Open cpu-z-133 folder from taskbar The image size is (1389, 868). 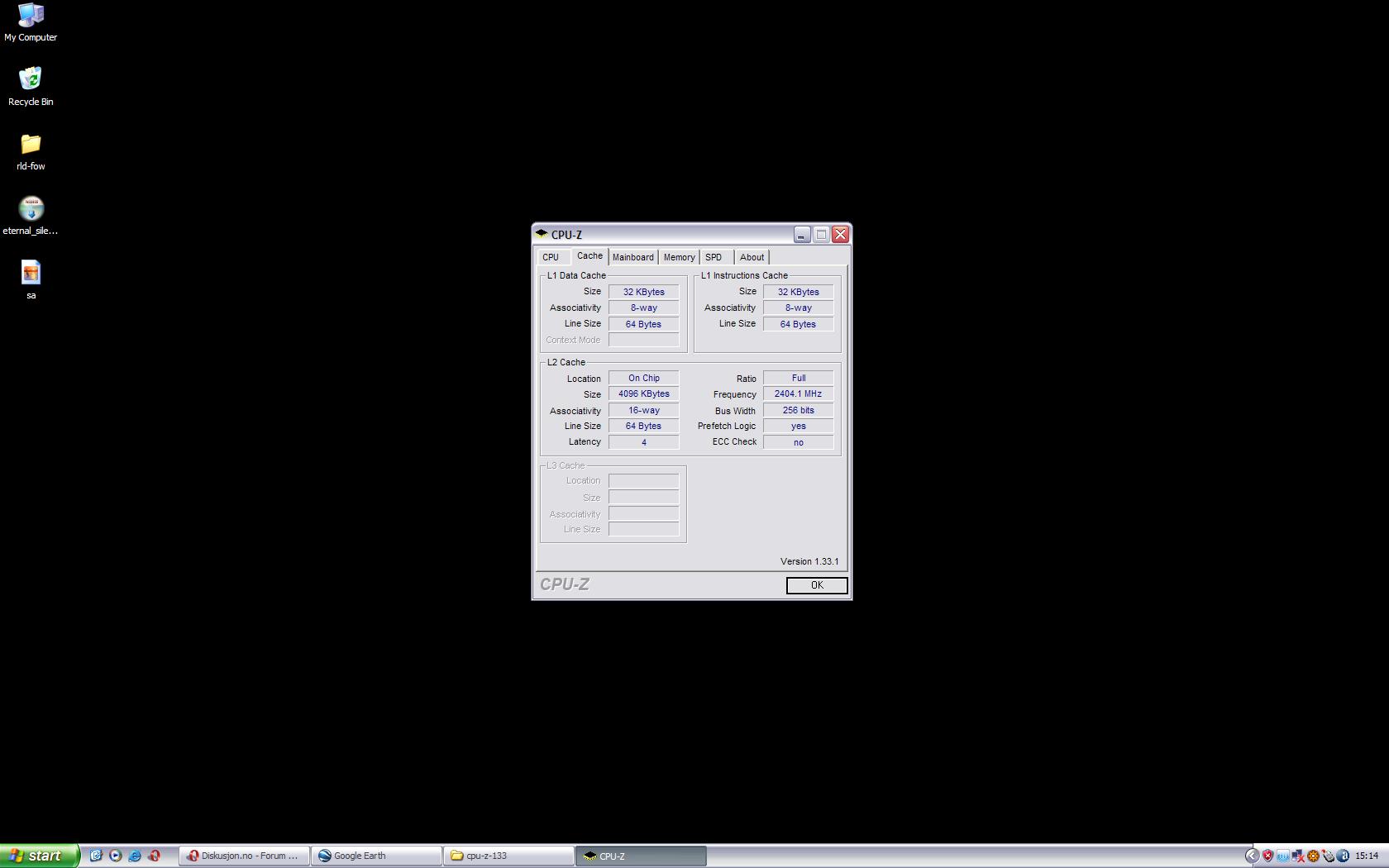click(x=509, y=856)
